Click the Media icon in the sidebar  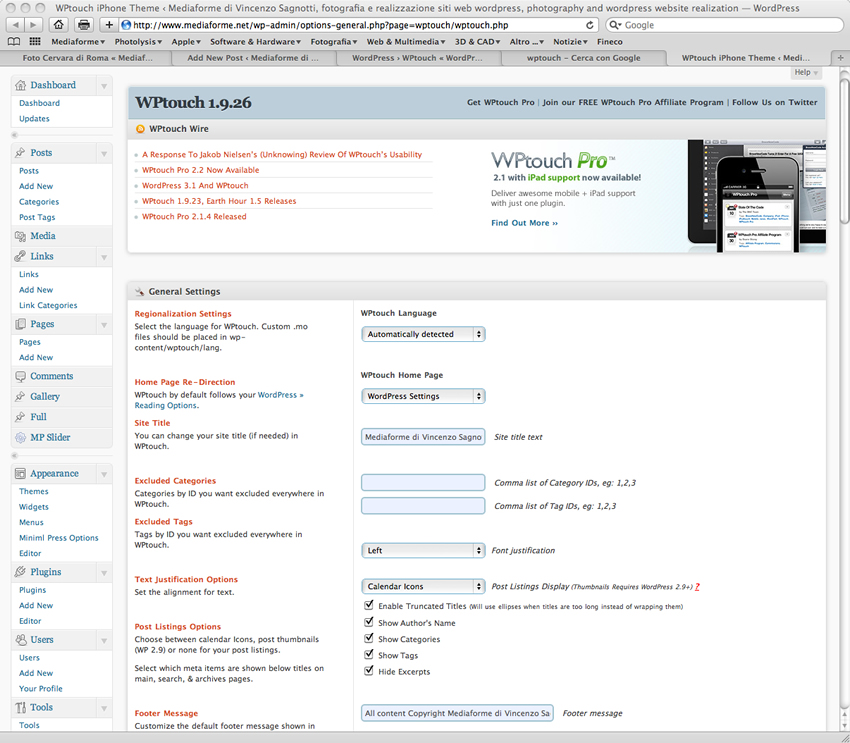21,236
